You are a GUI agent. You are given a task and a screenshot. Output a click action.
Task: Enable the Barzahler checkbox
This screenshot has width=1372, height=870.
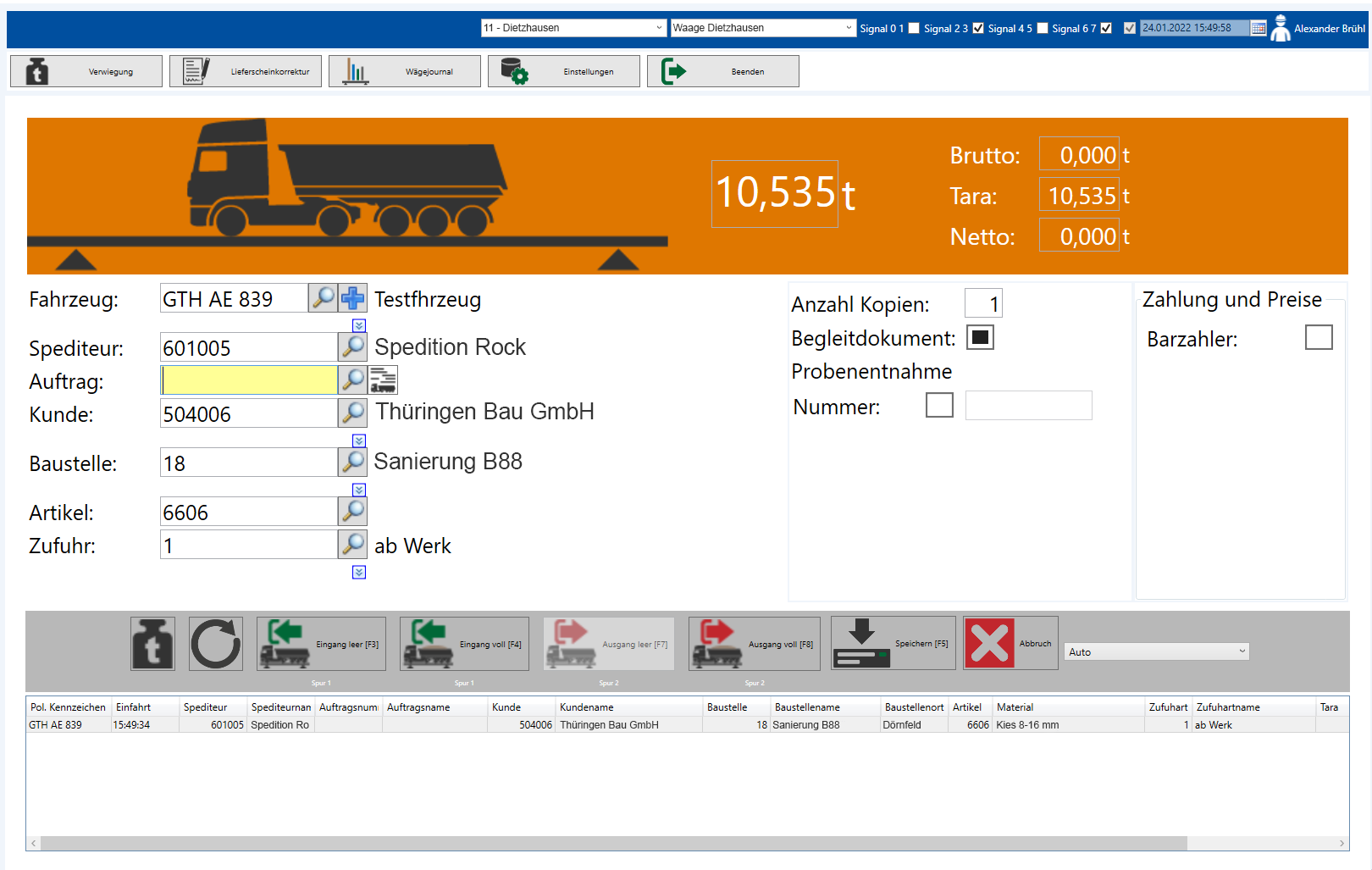point(1319,337)
